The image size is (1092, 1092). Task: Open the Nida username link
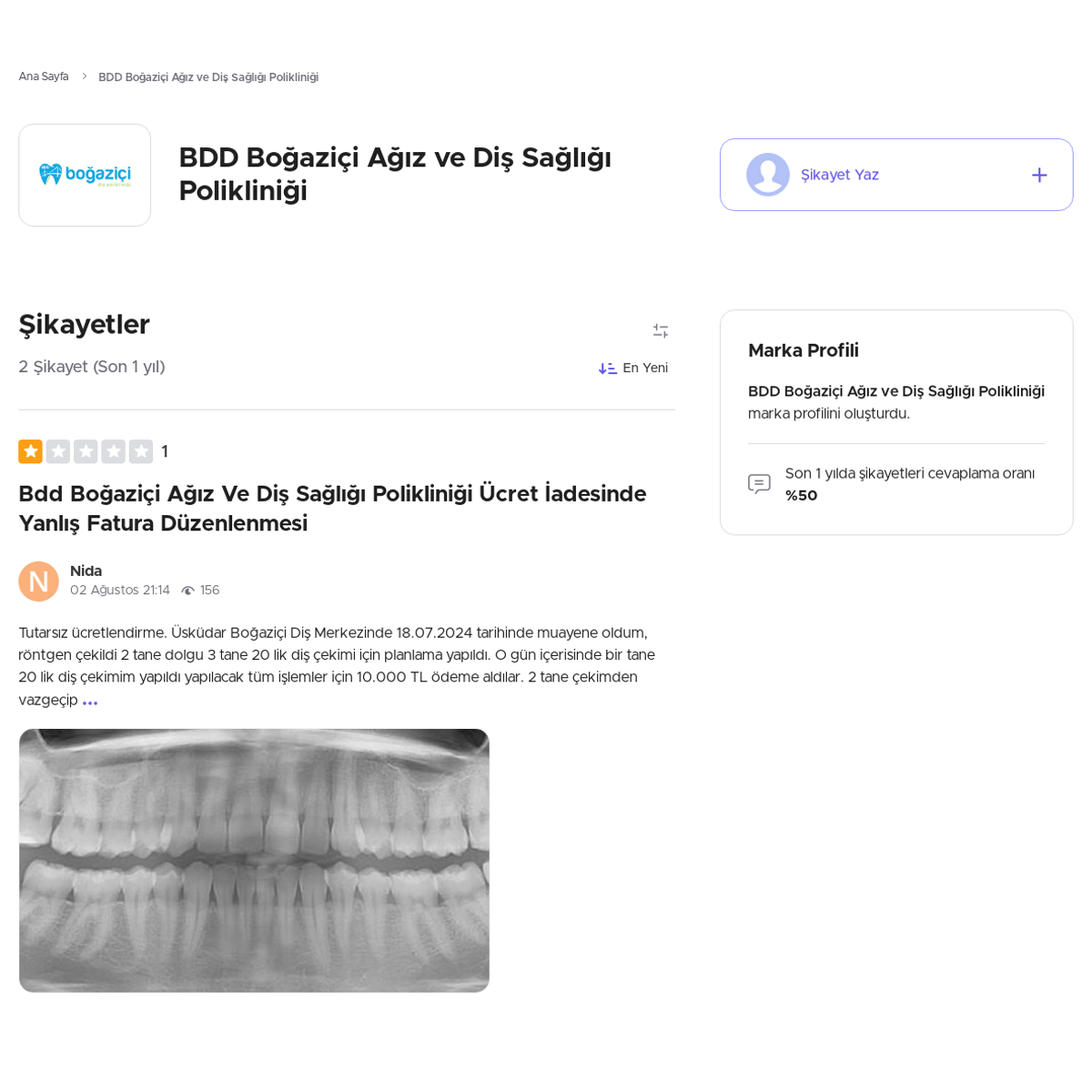[86, 571]
